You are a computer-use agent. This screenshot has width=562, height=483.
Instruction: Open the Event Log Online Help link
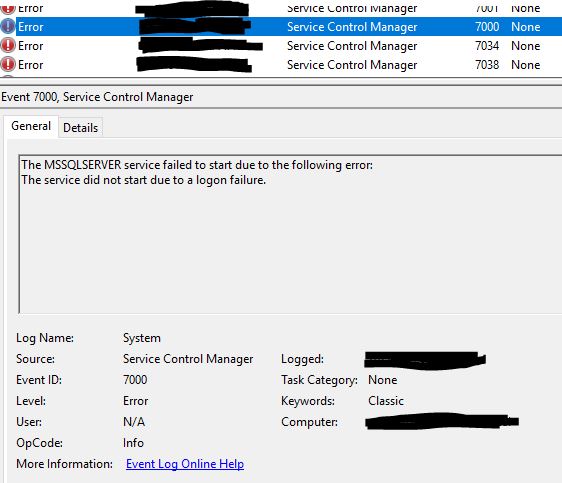(x=185, y=464)
